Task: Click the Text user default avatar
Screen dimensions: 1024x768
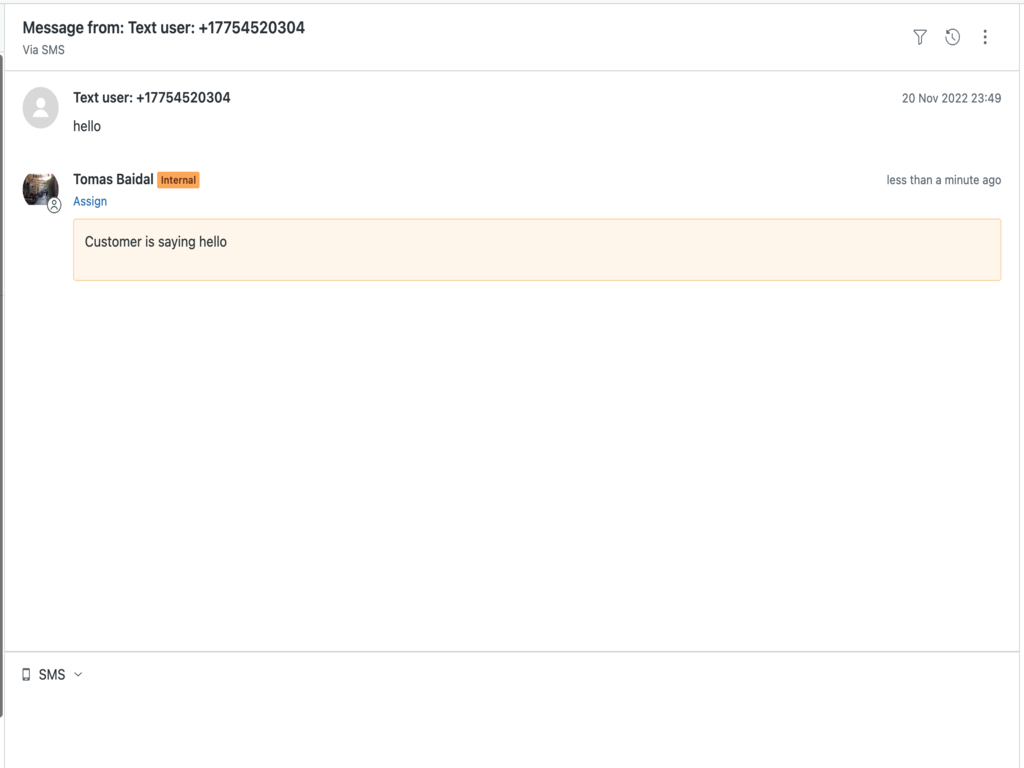Action: [41, 107]
